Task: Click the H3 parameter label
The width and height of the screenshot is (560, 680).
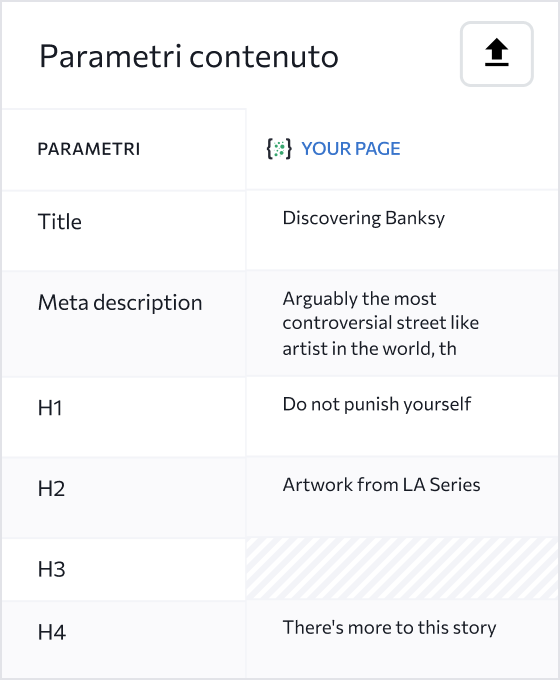Action: pyautogui.click(x=51, y=569)
